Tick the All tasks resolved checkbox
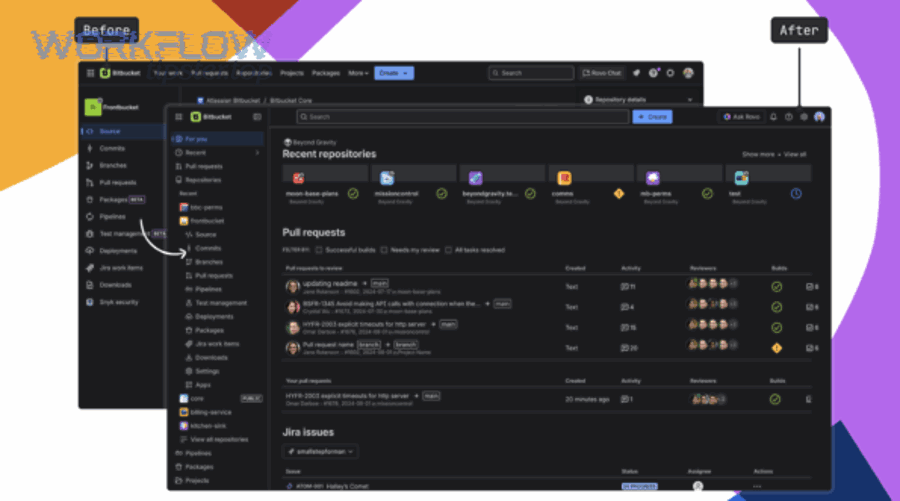This screenshot has height=501, width=900. pos(448,250)
